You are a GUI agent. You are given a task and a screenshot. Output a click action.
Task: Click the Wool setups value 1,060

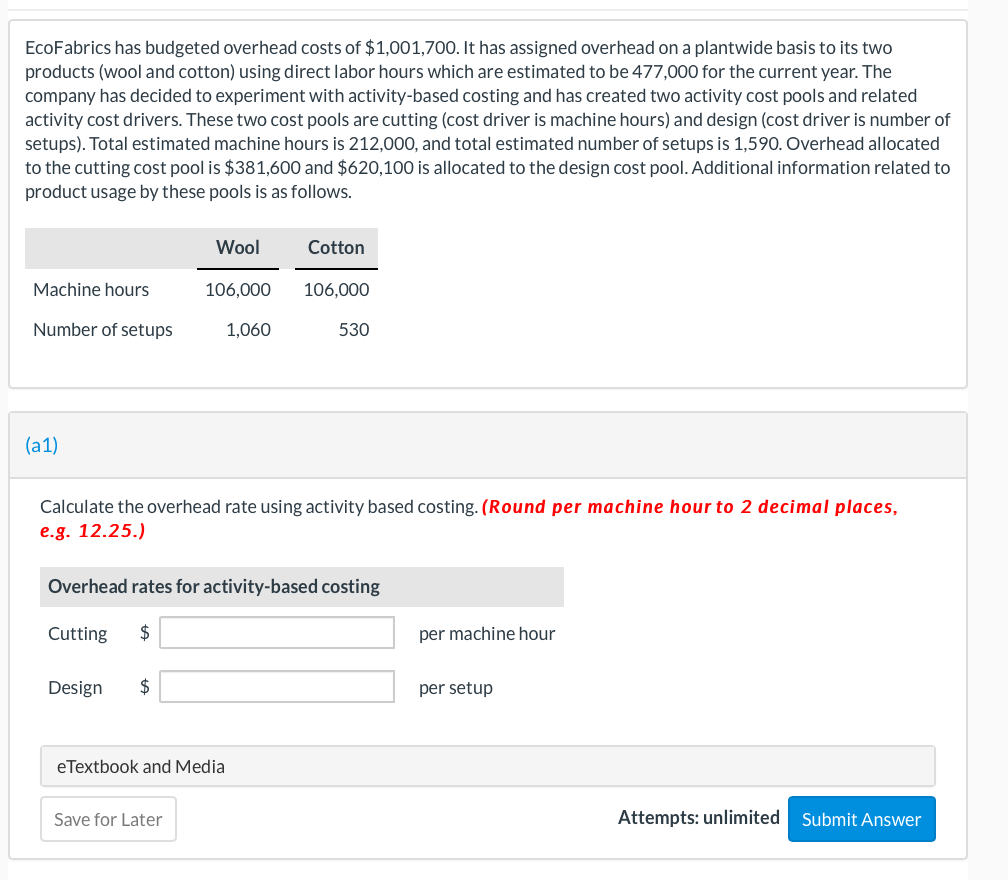(x=248, y=329)
